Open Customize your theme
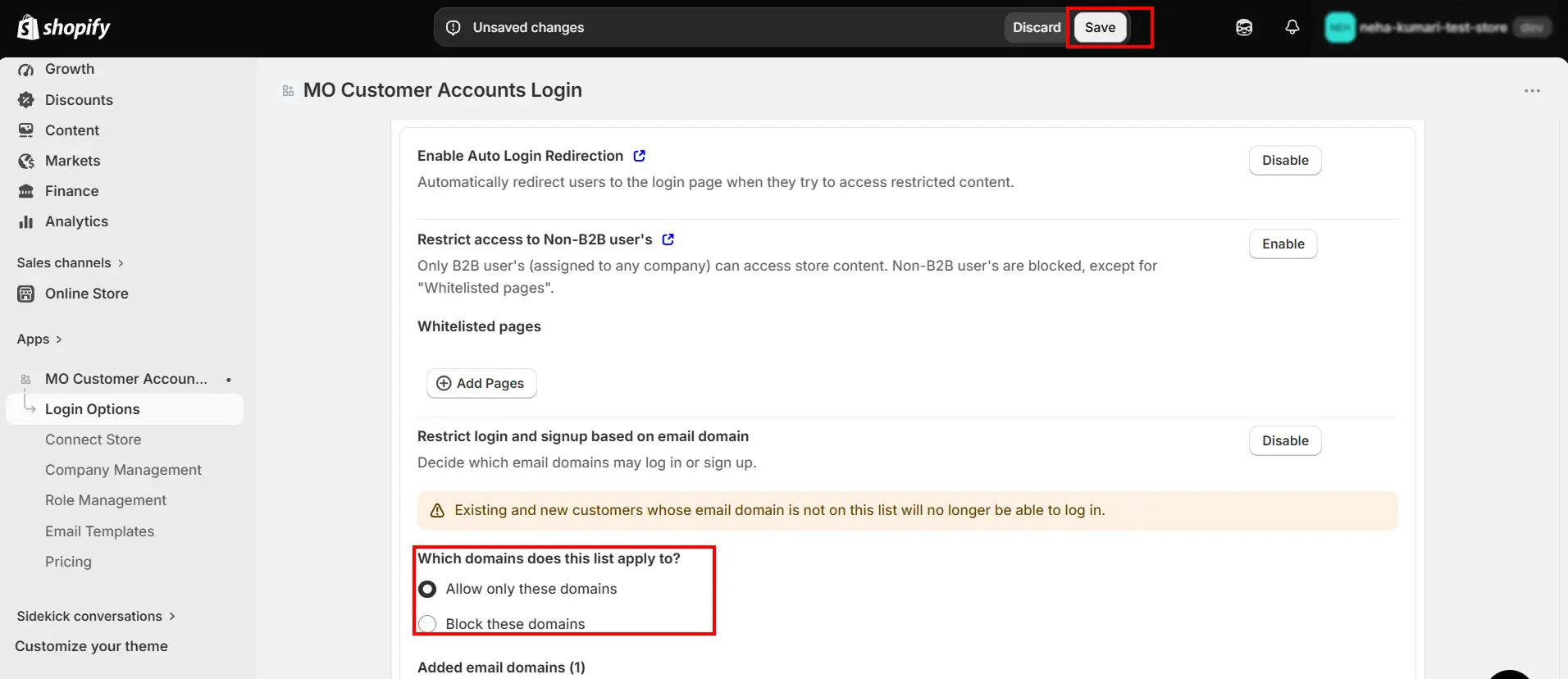The height and width of the screenshot is (679, 1568). 91,646
